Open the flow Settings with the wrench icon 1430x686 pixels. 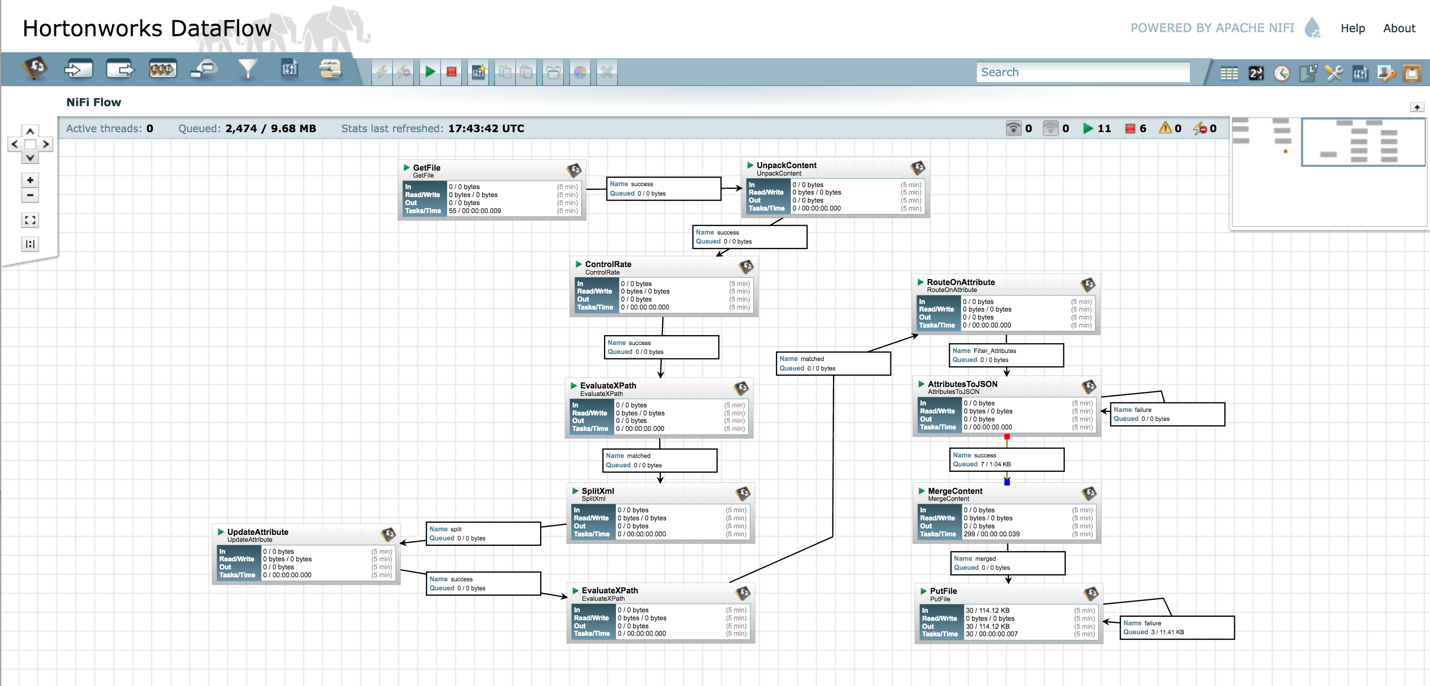(1334, 72)
